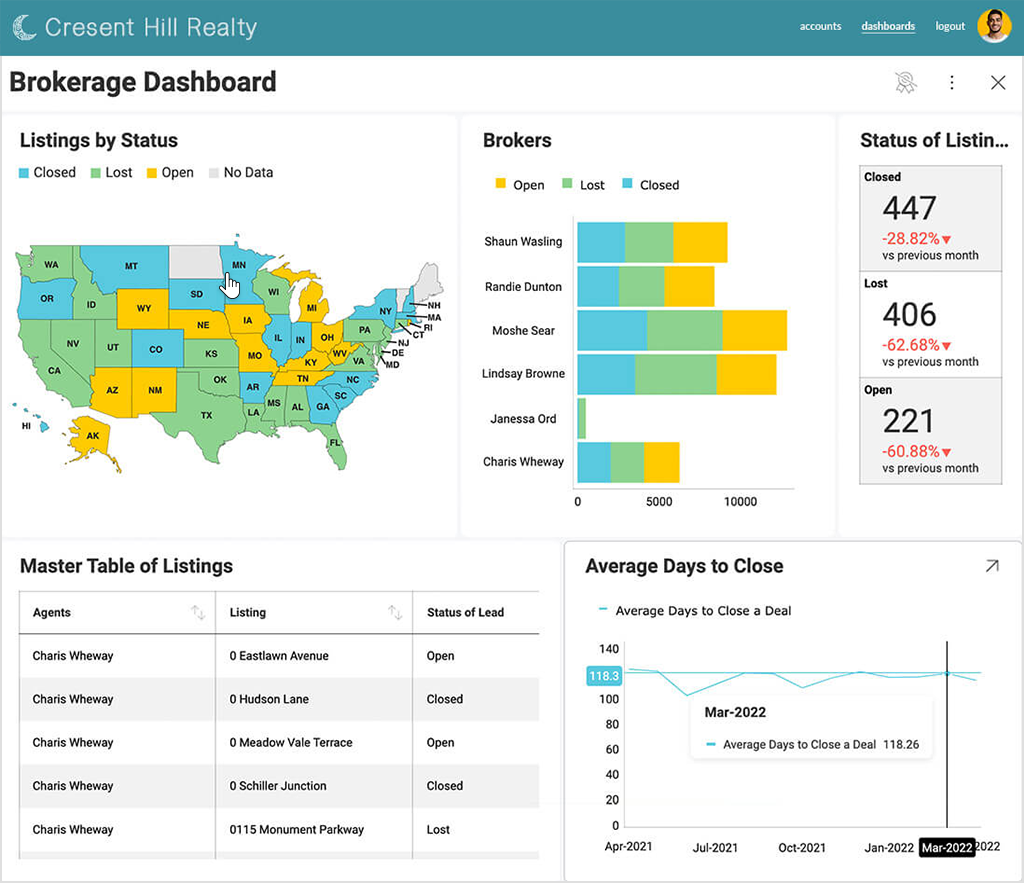Open the three-dot more options menu
This screenshot has width=1024, height=883.
click(952, 82)
